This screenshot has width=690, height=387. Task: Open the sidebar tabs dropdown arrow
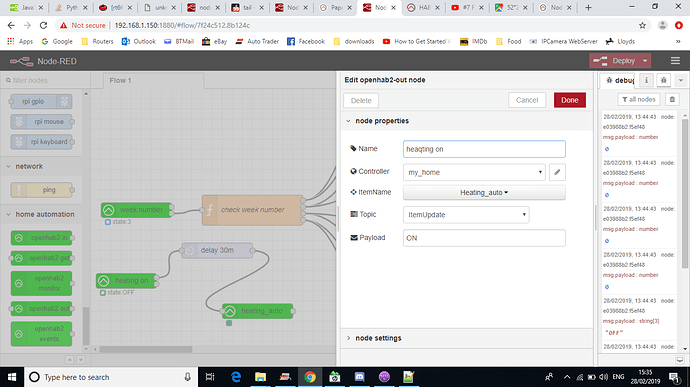click(680, 80)
